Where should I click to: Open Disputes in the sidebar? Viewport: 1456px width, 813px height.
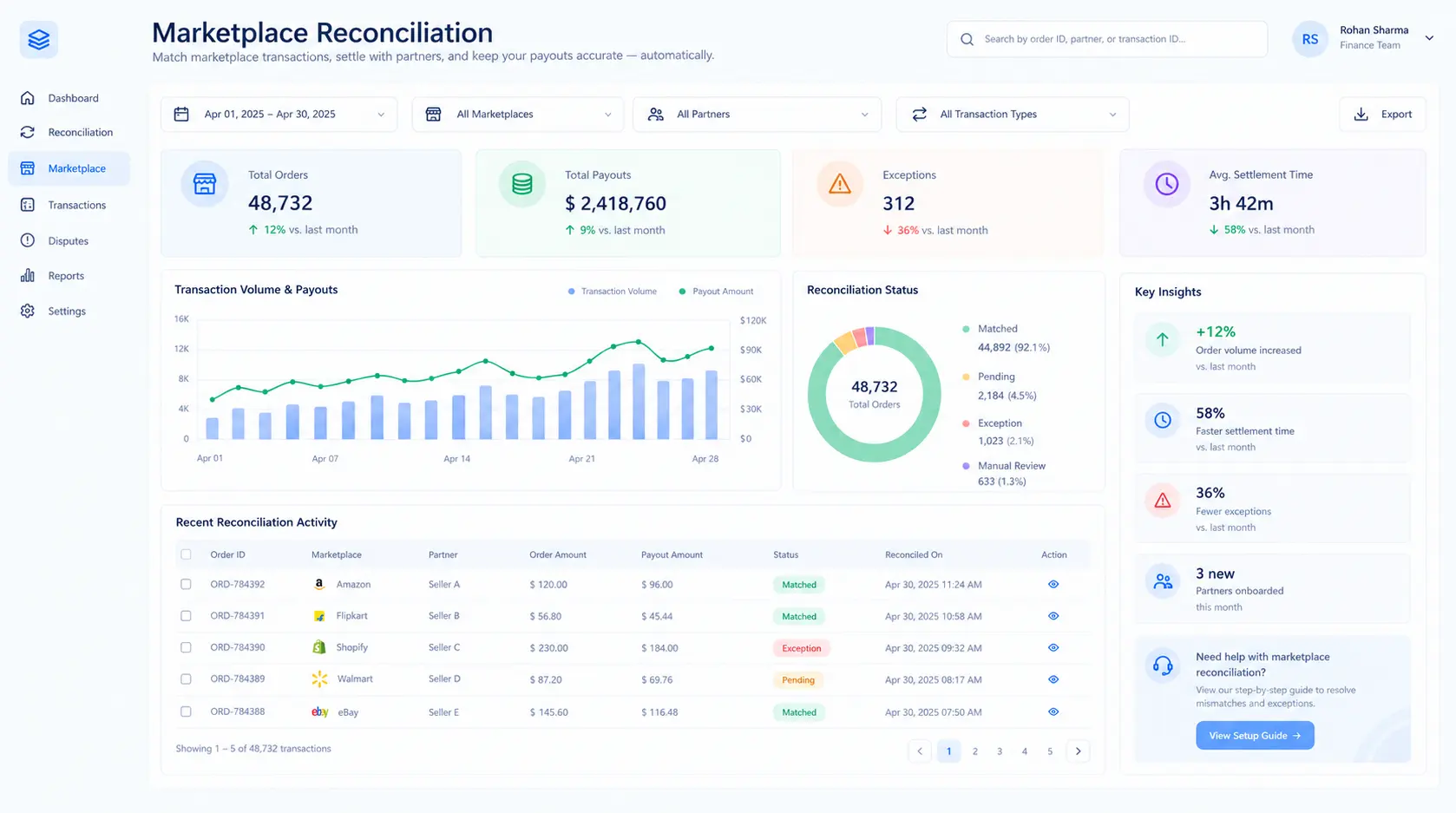[x=69, y=241]
